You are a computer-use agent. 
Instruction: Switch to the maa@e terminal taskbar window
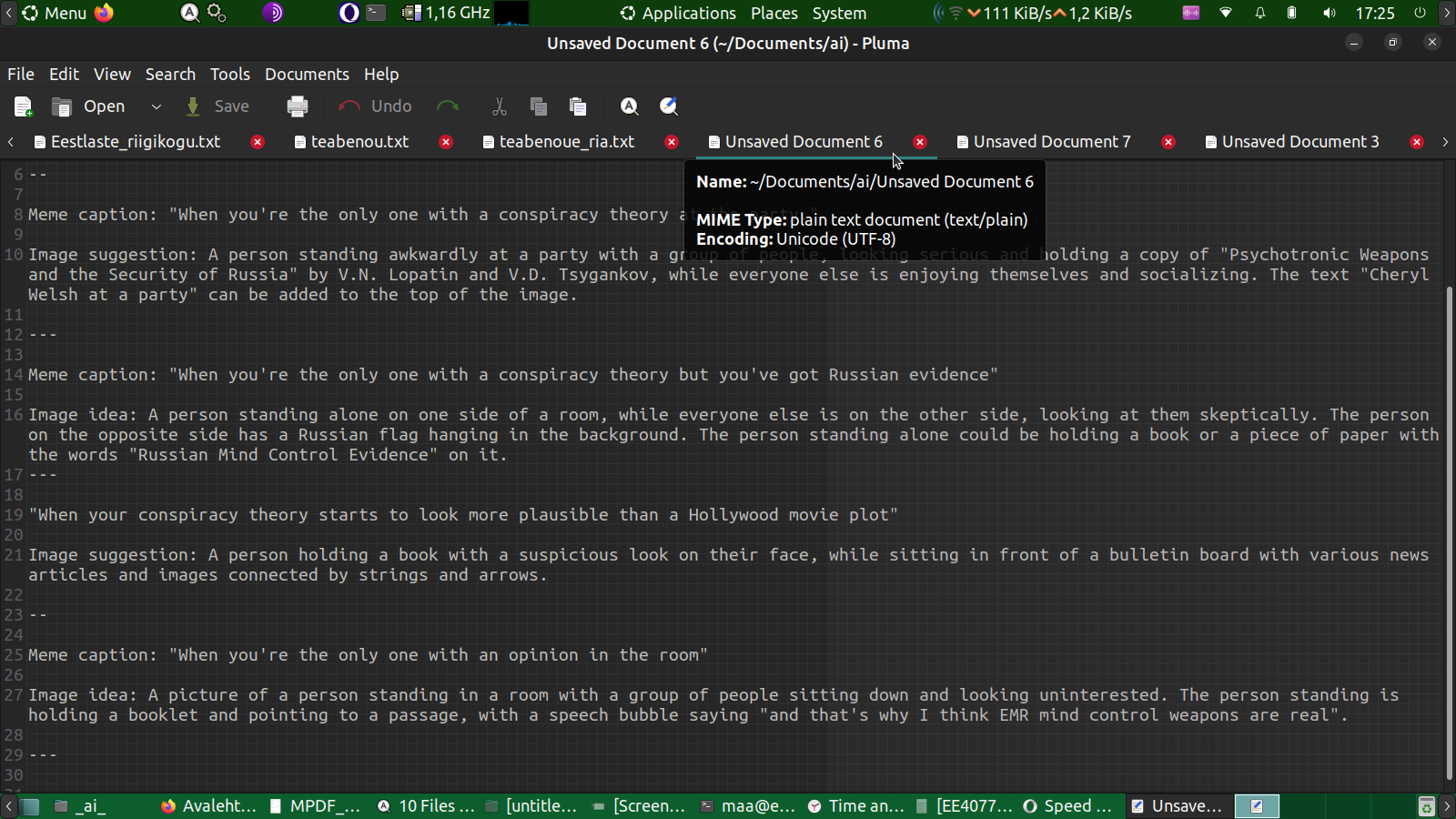[x=748, y=806]
